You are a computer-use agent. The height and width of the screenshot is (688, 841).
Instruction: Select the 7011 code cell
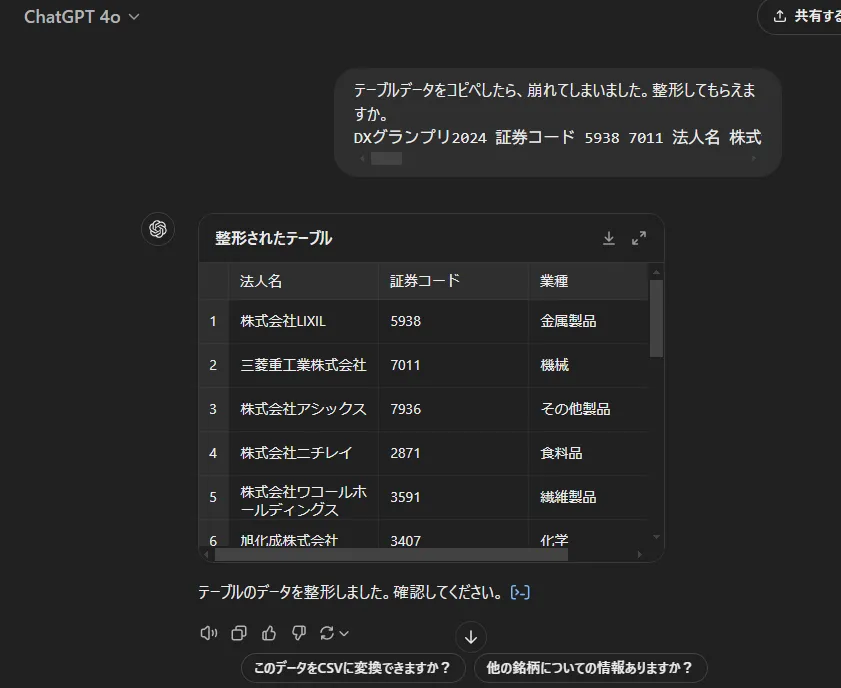coord(453,365)
